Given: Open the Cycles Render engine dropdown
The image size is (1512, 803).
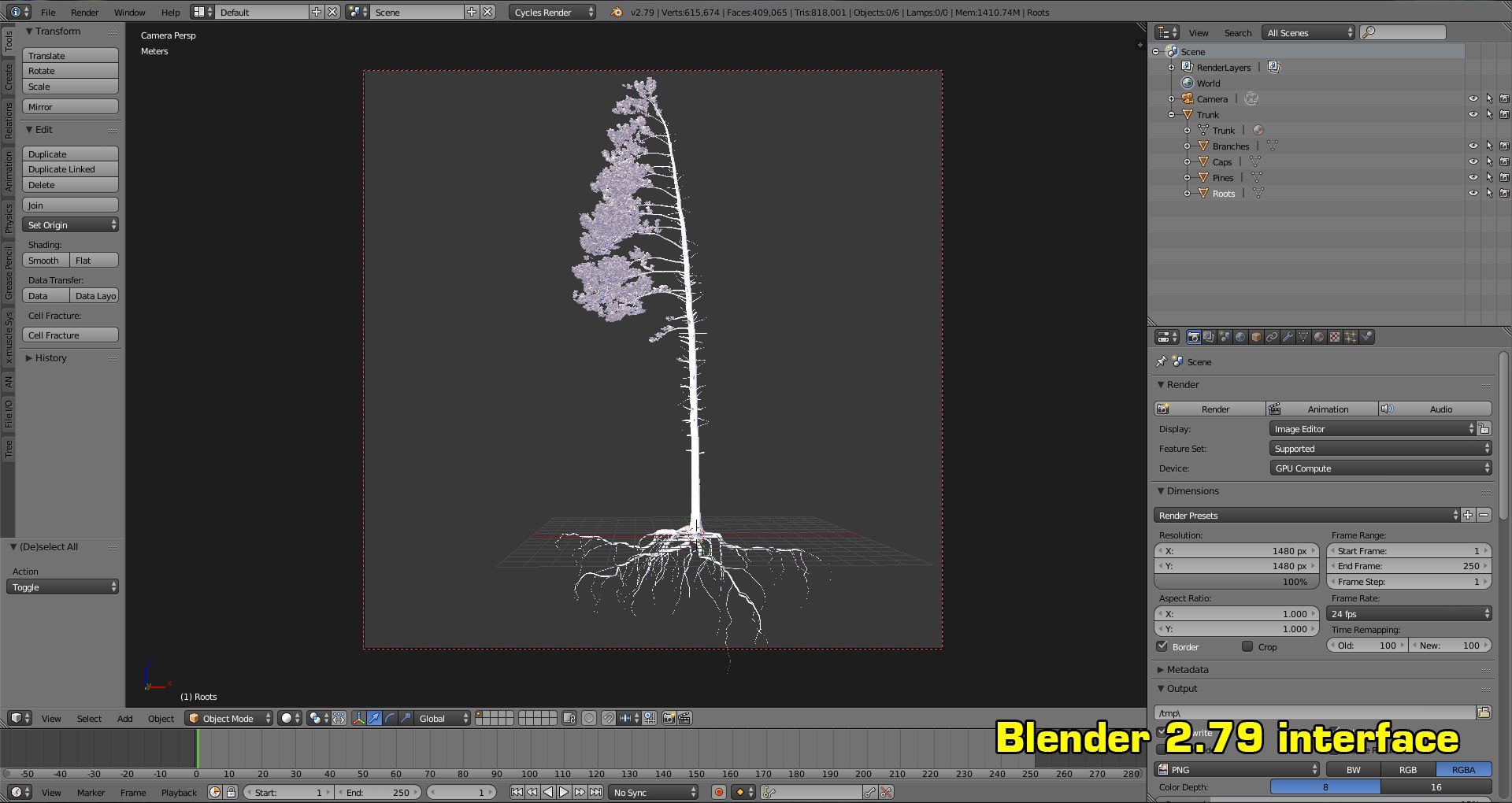Looking at the screenshot, I should (552, 12).
